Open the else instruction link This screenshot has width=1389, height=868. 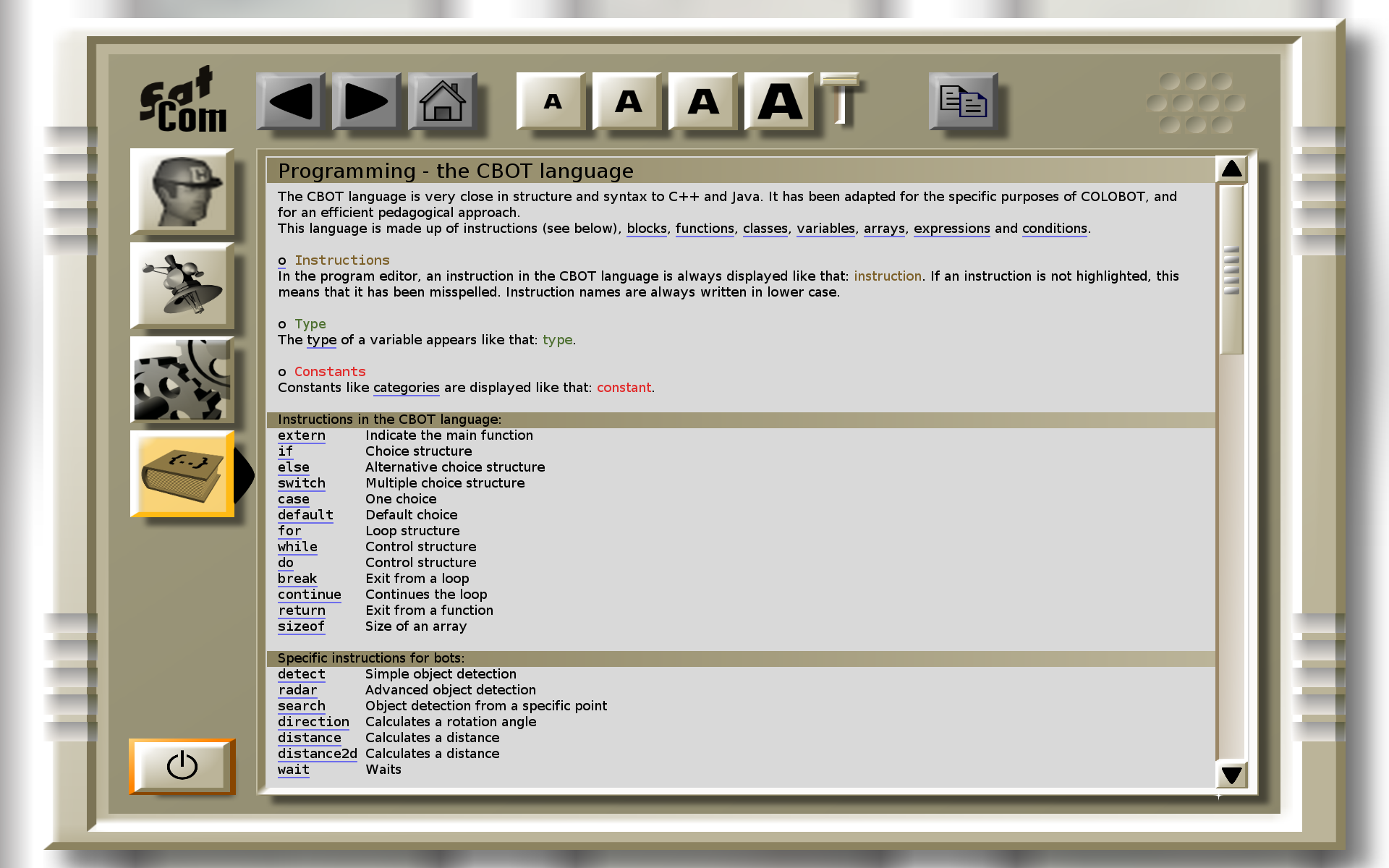click(293, 467)
